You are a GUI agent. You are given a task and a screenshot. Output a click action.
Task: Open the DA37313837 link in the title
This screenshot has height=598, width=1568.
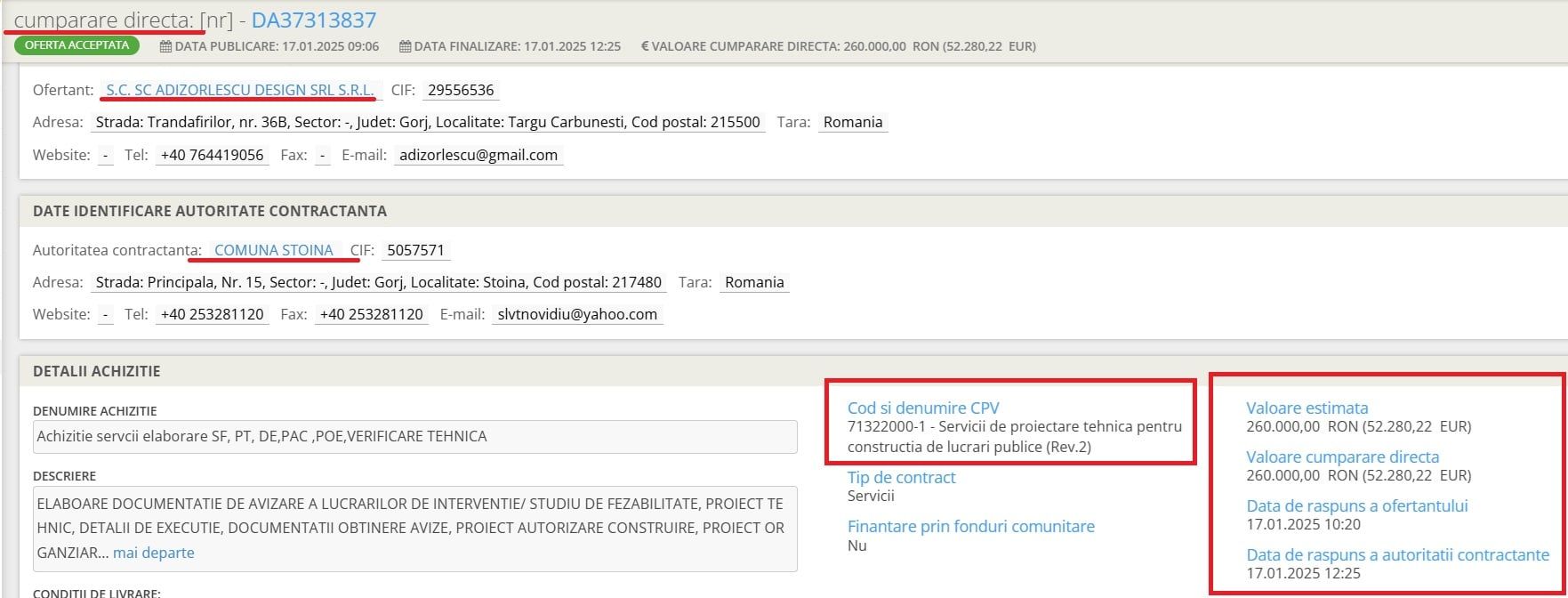coord(314,20)
